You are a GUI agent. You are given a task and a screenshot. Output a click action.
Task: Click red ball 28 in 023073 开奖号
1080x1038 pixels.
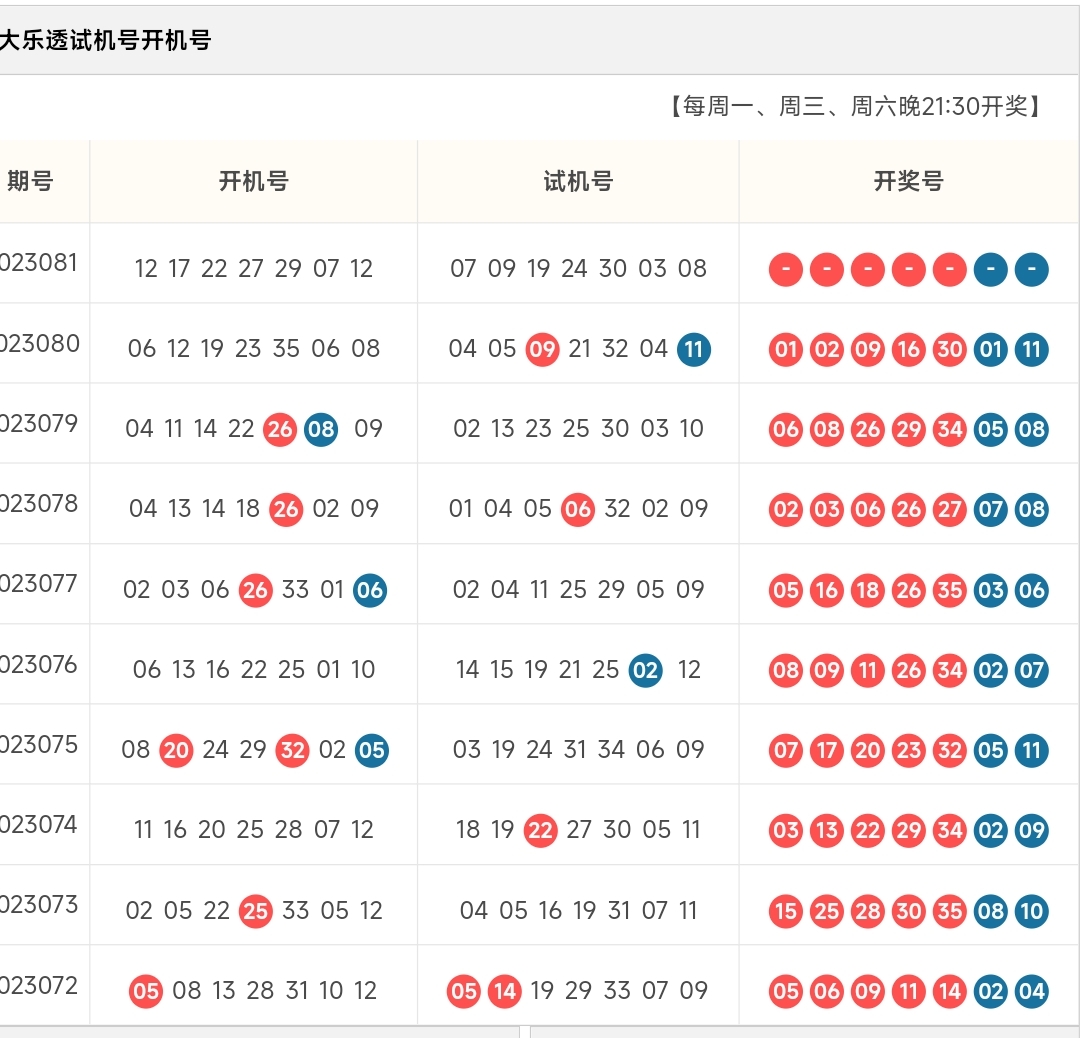(x=868, y=911)
